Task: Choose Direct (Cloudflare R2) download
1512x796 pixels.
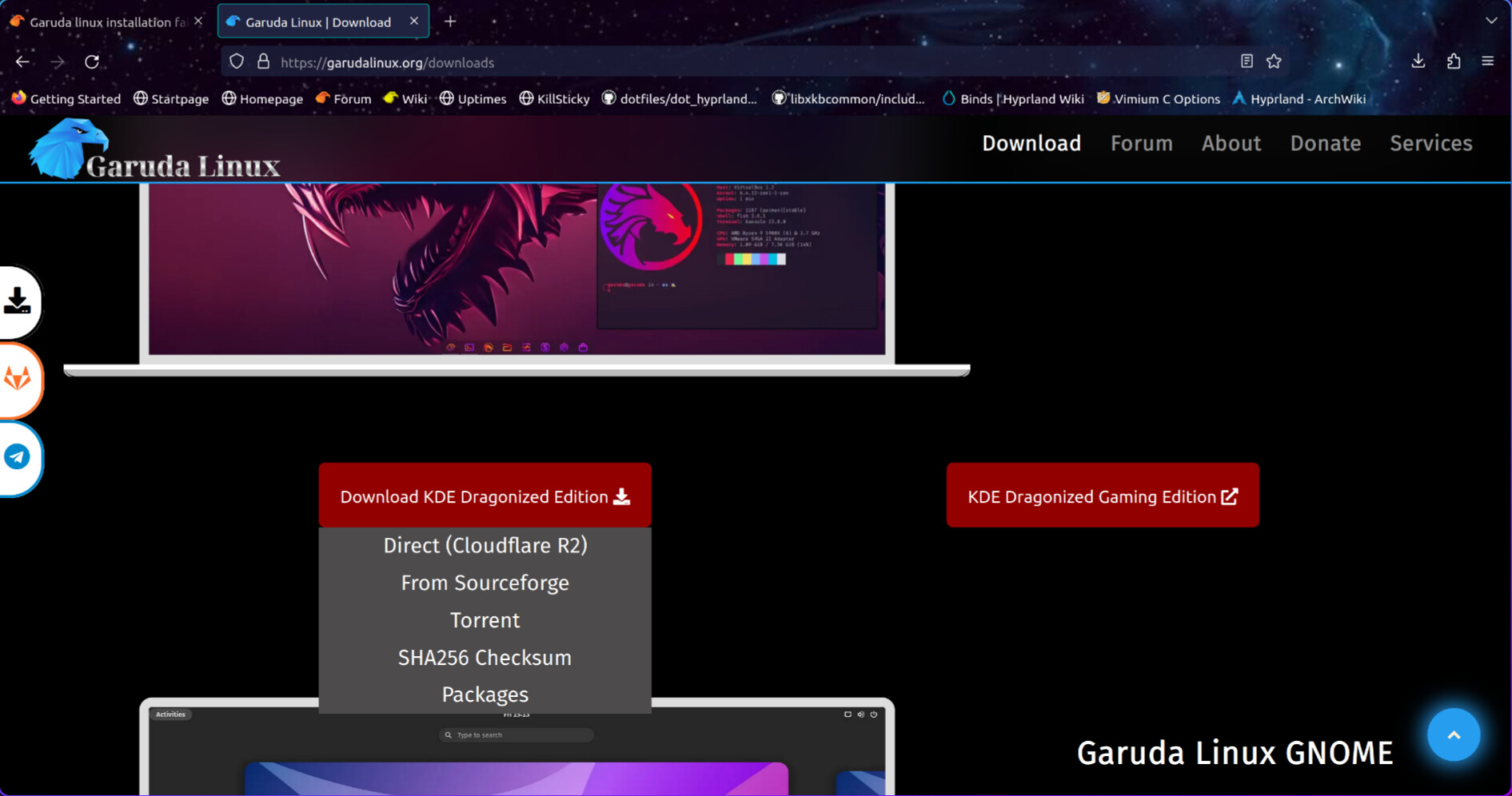Action: (485, 545)
